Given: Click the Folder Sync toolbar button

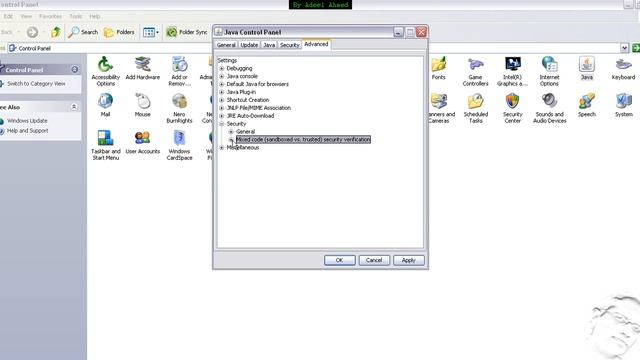Looking at the screenshot, I should tap(187, 32).
